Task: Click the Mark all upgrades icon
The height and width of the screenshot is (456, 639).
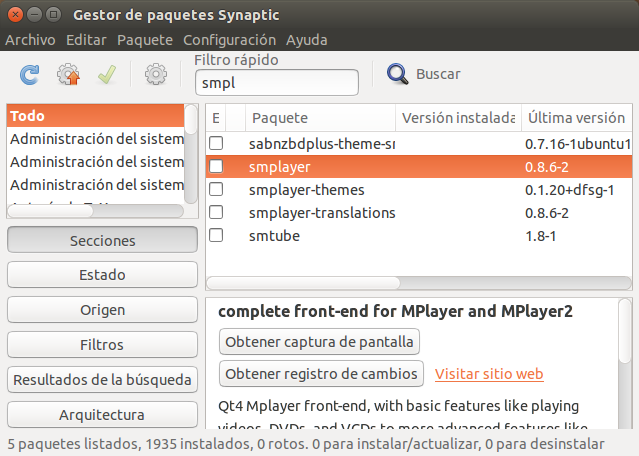Action: [68, 75]
